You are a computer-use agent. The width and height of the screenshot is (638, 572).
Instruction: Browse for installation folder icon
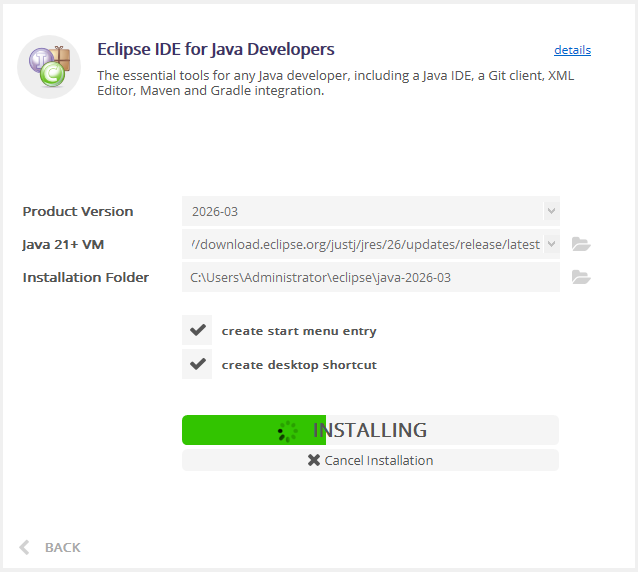pos(581,277)
